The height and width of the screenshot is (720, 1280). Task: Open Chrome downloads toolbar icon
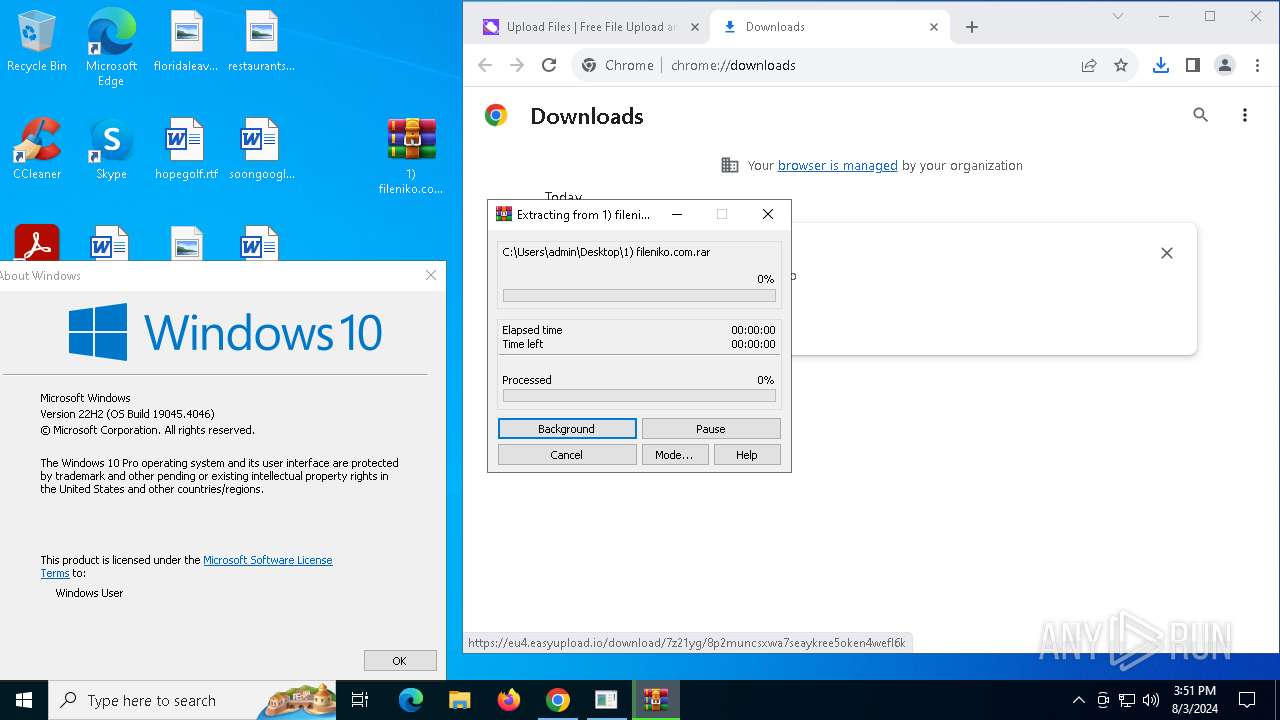[x=1161, y=65]
